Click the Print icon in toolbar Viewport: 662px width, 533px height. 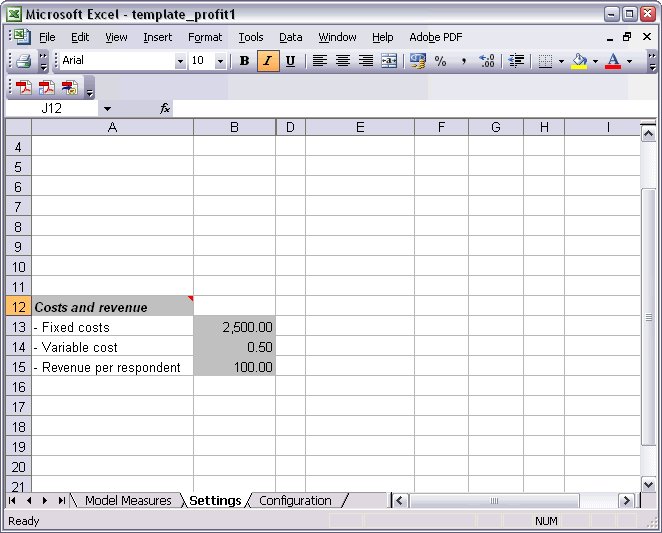(x=24, y=61)
